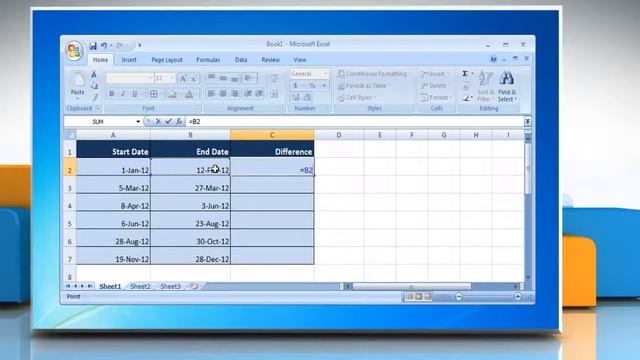Cancel the formula entry with X

[158, 121]
